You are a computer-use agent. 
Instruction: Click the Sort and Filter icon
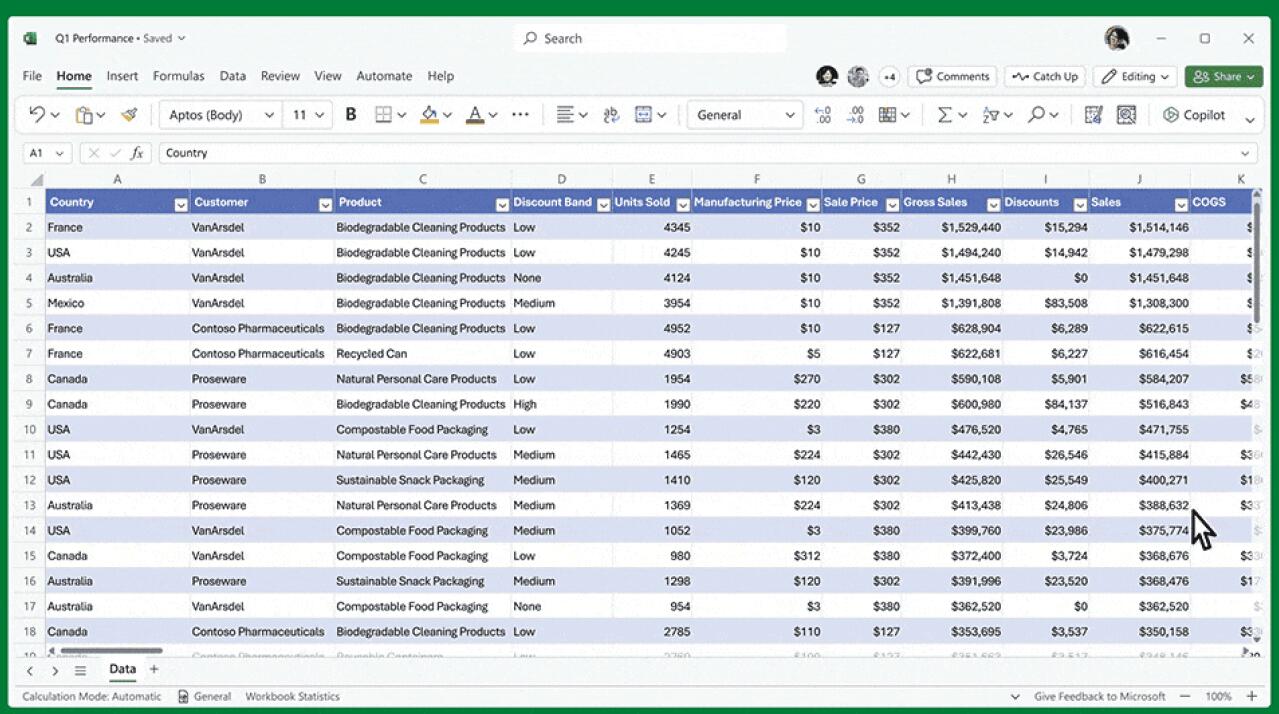[x=991, y=115]
